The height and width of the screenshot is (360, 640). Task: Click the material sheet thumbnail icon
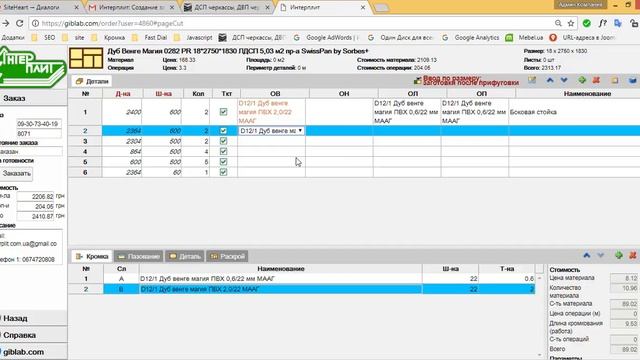(x=86, y=58)
